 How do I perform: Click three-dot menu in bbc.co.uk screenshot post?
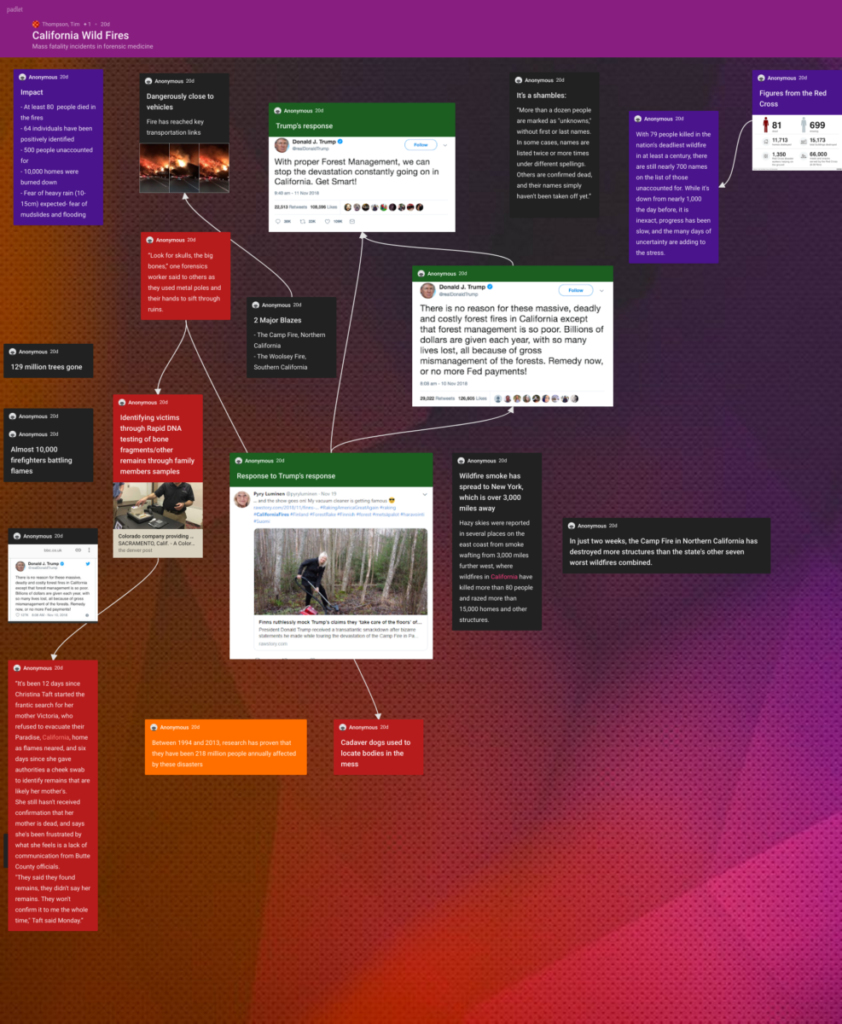89,550
